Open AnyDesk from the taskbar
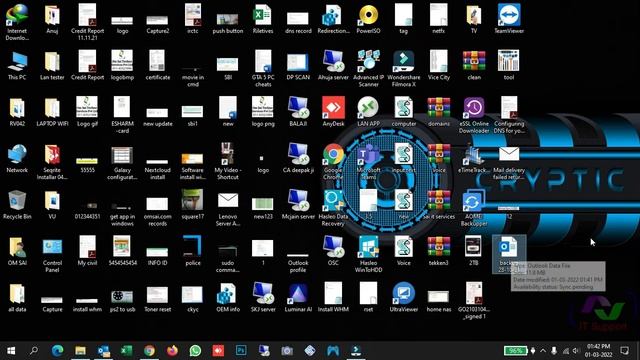 point(218,350)
